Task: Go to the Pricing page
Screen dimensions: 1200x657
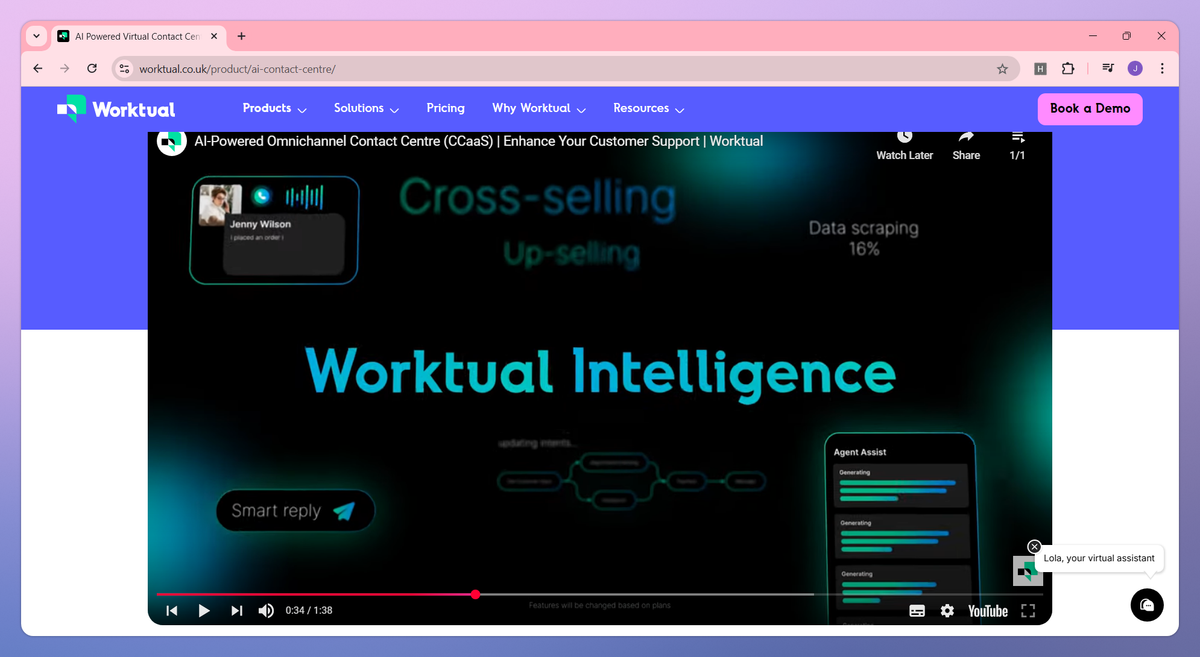Action: coord(445,108)
